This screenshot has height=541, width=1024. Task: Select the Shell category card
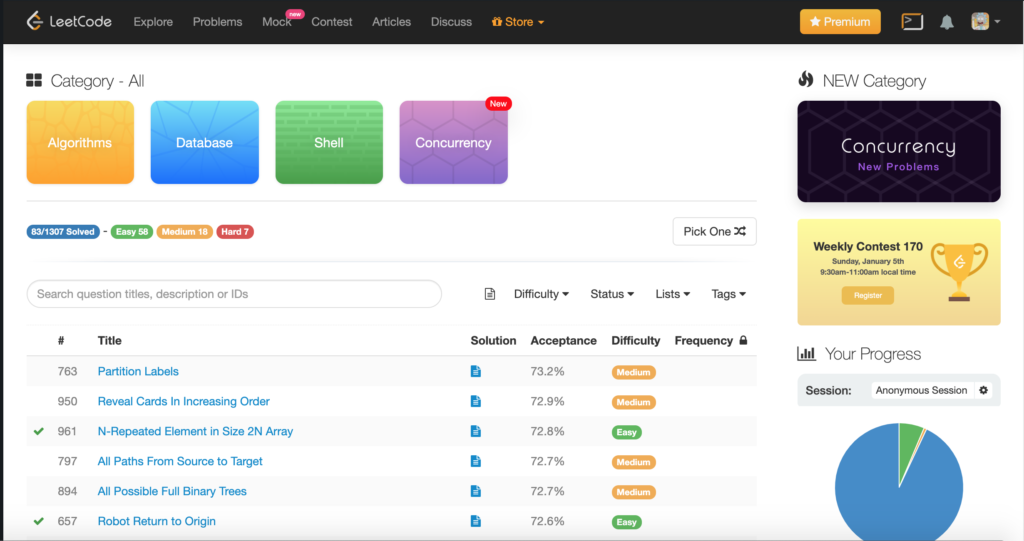(329, 142)
